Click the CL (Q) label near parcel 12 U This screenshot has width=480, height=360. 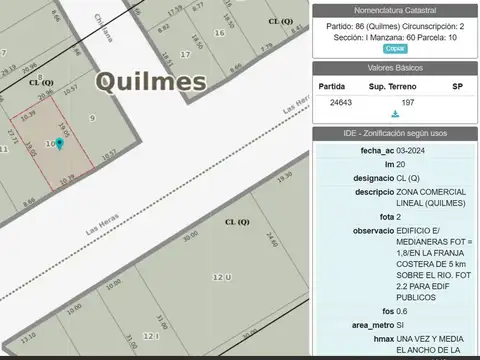(x=237, y=222)
